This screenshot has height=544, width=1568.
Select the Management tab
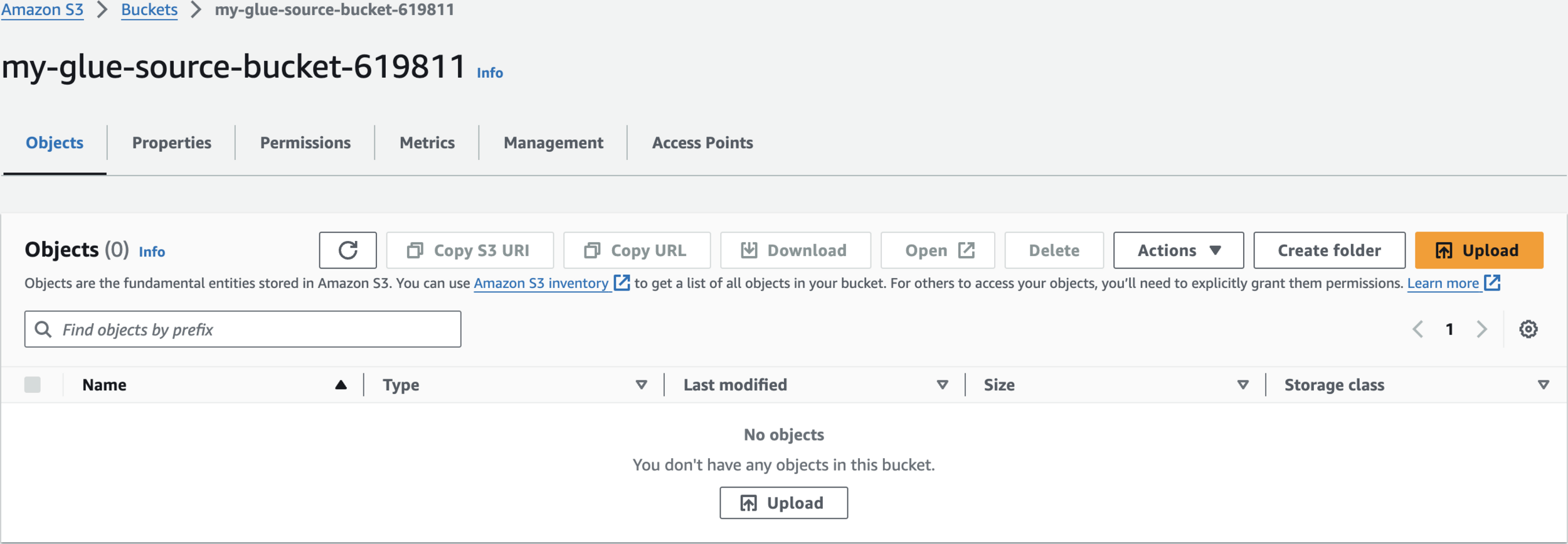553,143
